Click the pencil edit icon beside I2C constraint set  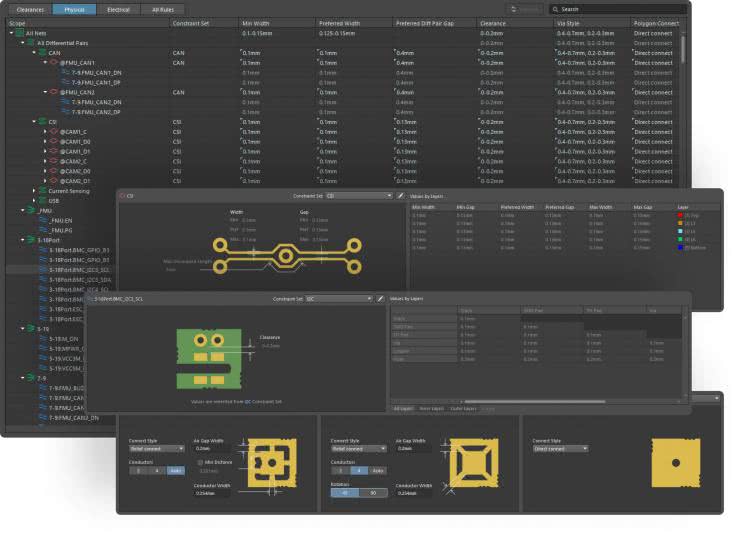tap(380, 298)
